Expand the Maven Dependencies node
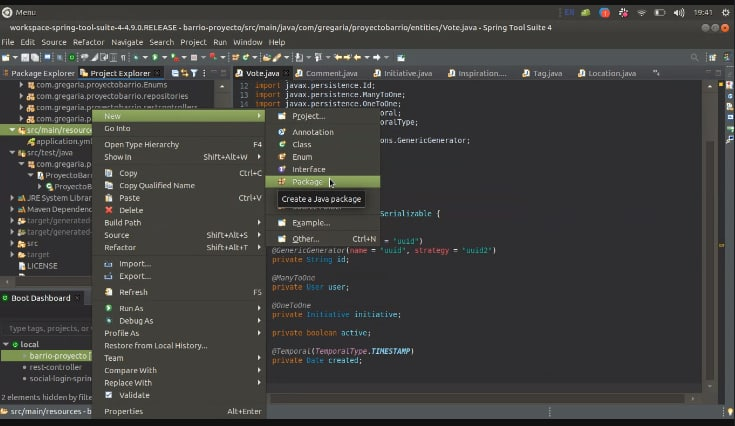 click(x=12, y=209)
